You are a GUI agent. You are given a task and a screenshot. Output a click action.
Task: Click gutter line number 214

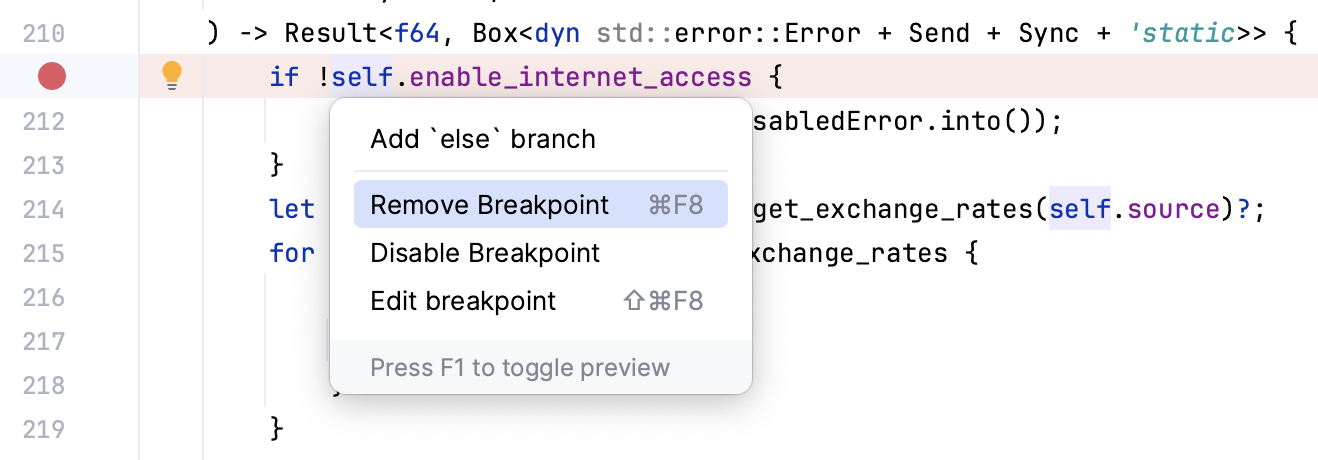click(x=43, y=209)
